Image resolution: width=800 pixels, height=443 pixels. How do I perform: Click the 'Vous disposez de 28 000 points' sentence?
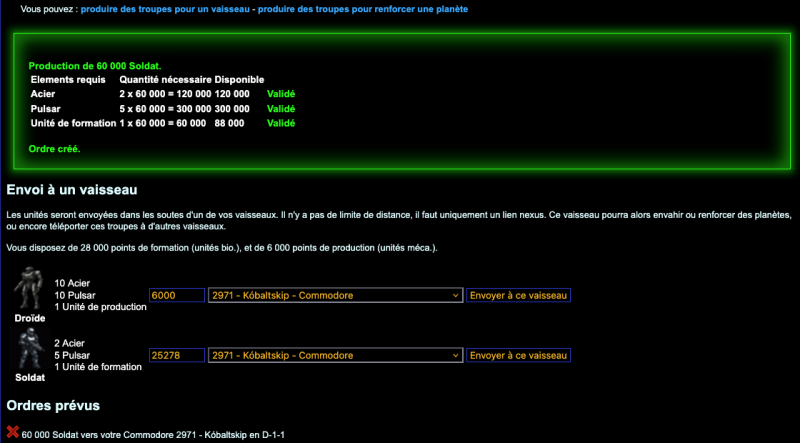pyautogui.click(x=222, y=248)
